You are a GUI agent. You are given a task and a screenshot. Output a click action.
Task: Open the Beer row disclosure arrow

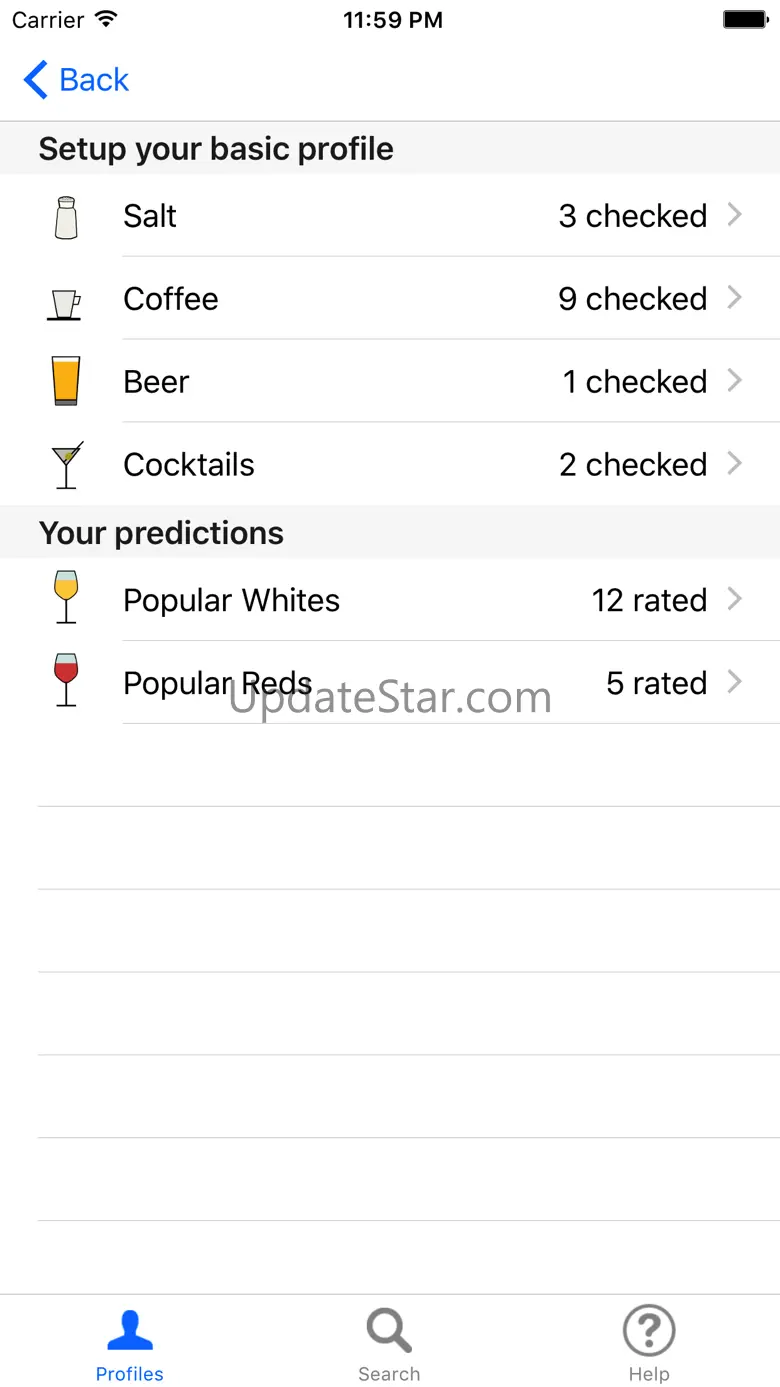point(735,381)
